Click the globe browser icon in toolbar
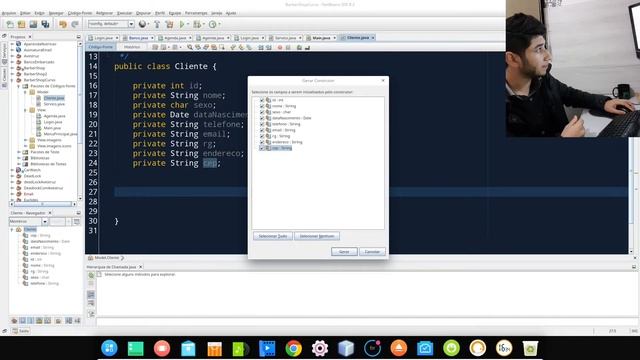640x360 pixels. pyautogui.click(x=142, y=24)
